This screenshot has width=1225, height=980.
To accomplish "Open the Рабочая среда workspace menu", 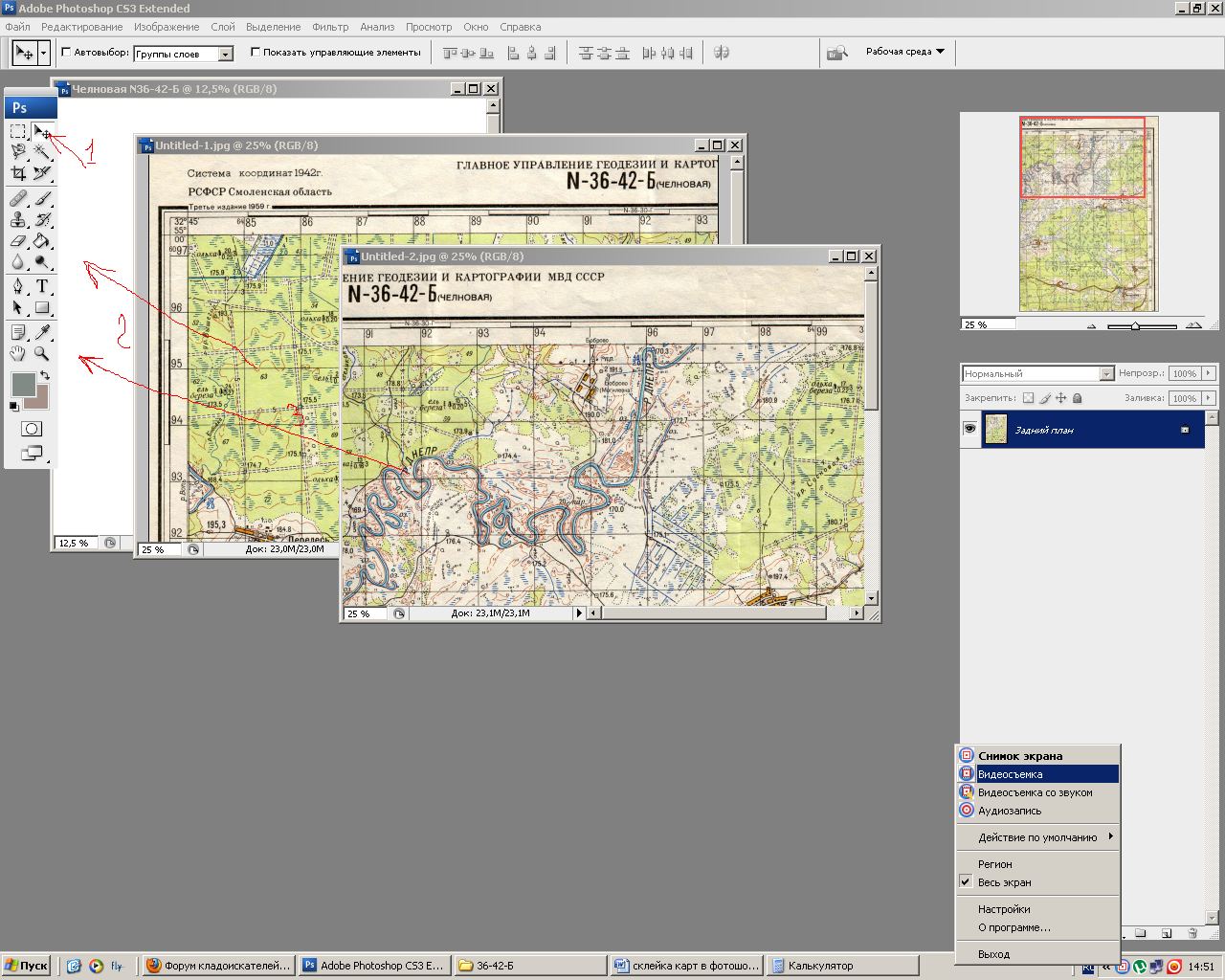I will click(904, 52).
